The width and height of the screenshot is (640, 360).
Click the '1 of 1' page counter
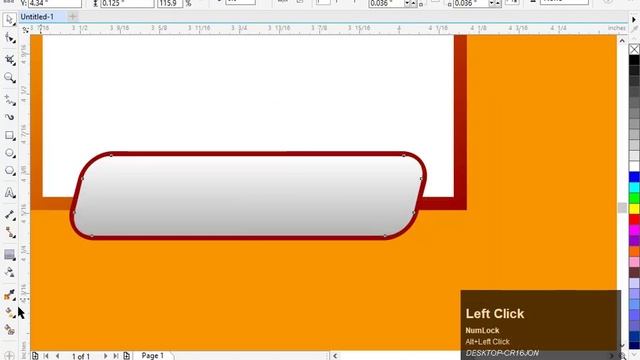(81, 356)
